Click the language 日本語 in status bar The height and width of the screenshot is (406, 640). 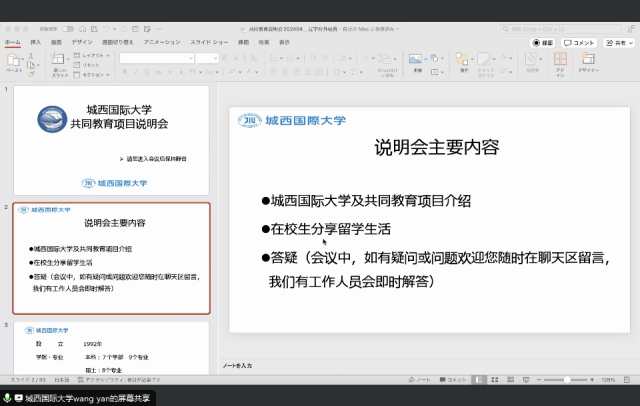coord(62,380)
